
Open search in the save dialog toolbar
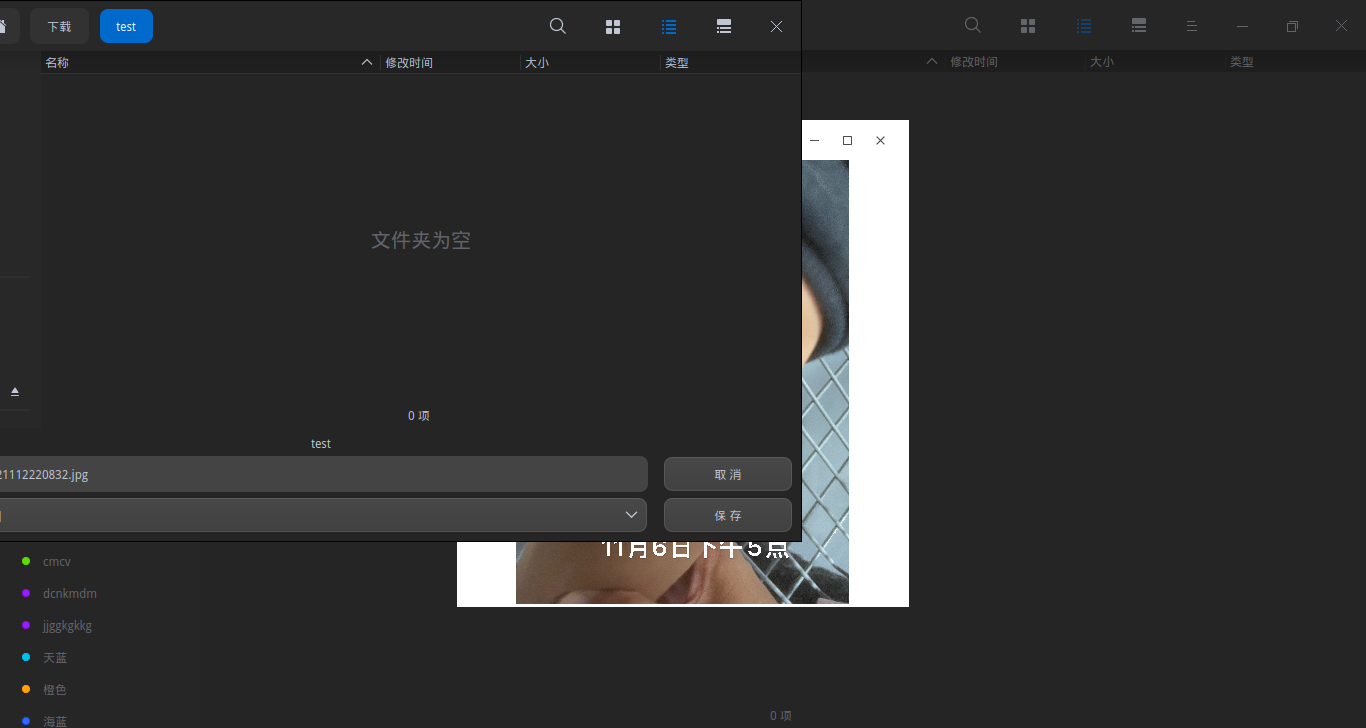coord(557,26)
